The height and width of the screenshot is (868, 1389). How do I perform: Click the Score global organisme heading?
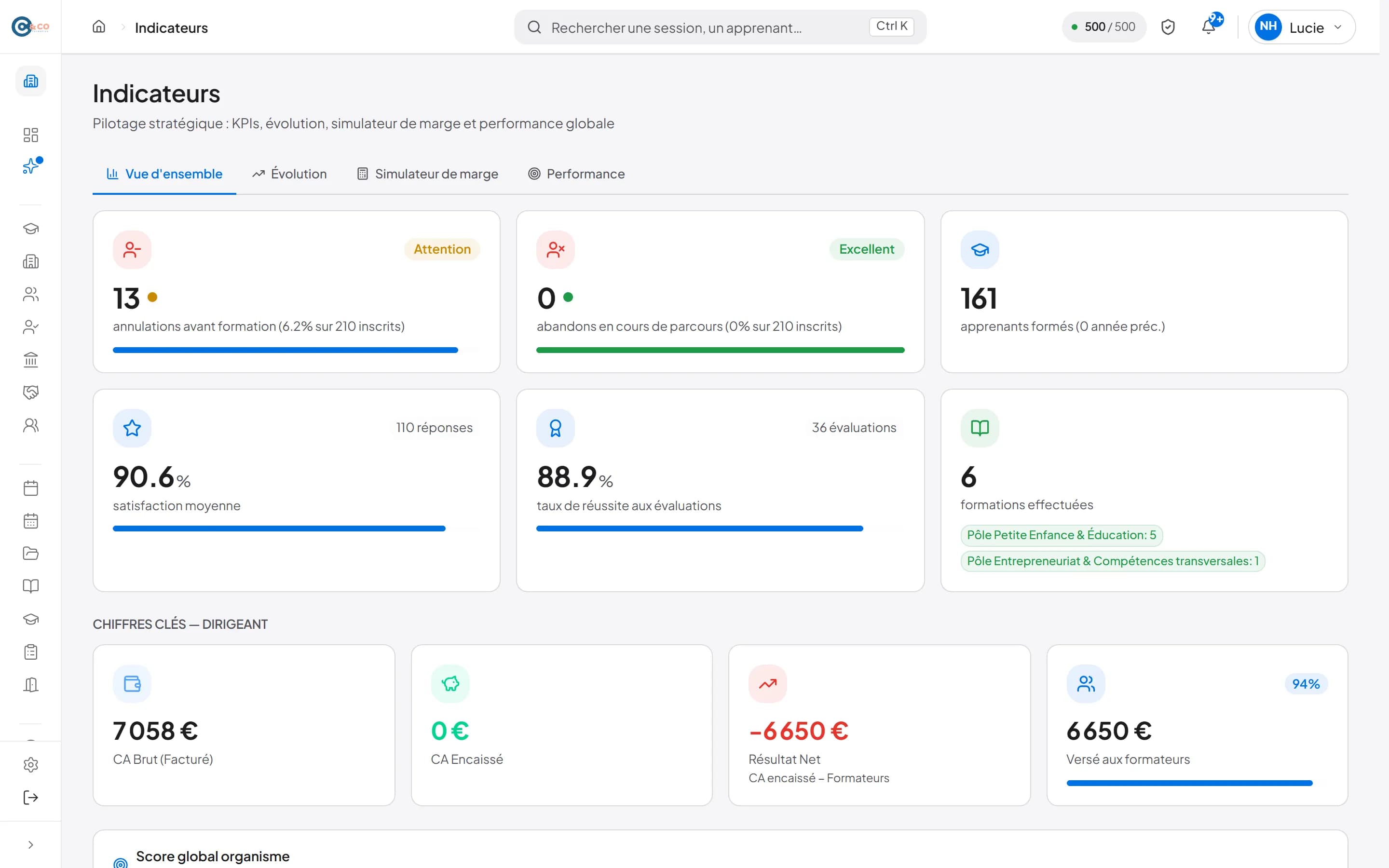(212, 856)
